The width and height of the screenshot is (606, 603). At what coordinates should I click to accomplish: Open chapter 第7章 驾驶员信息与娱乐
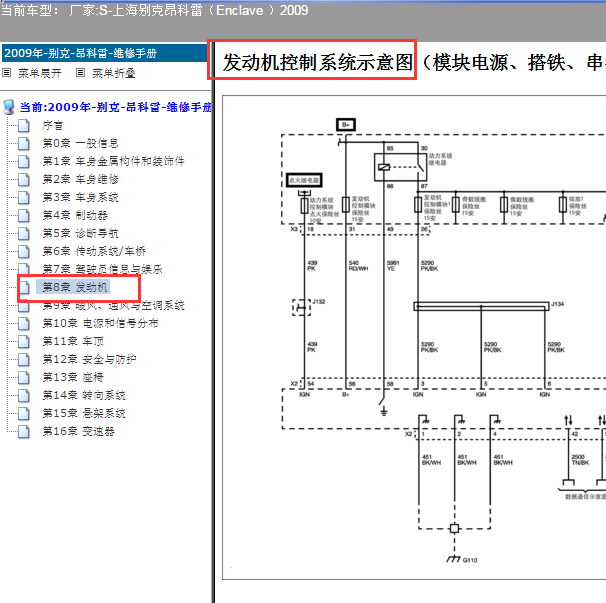(102, 269)
